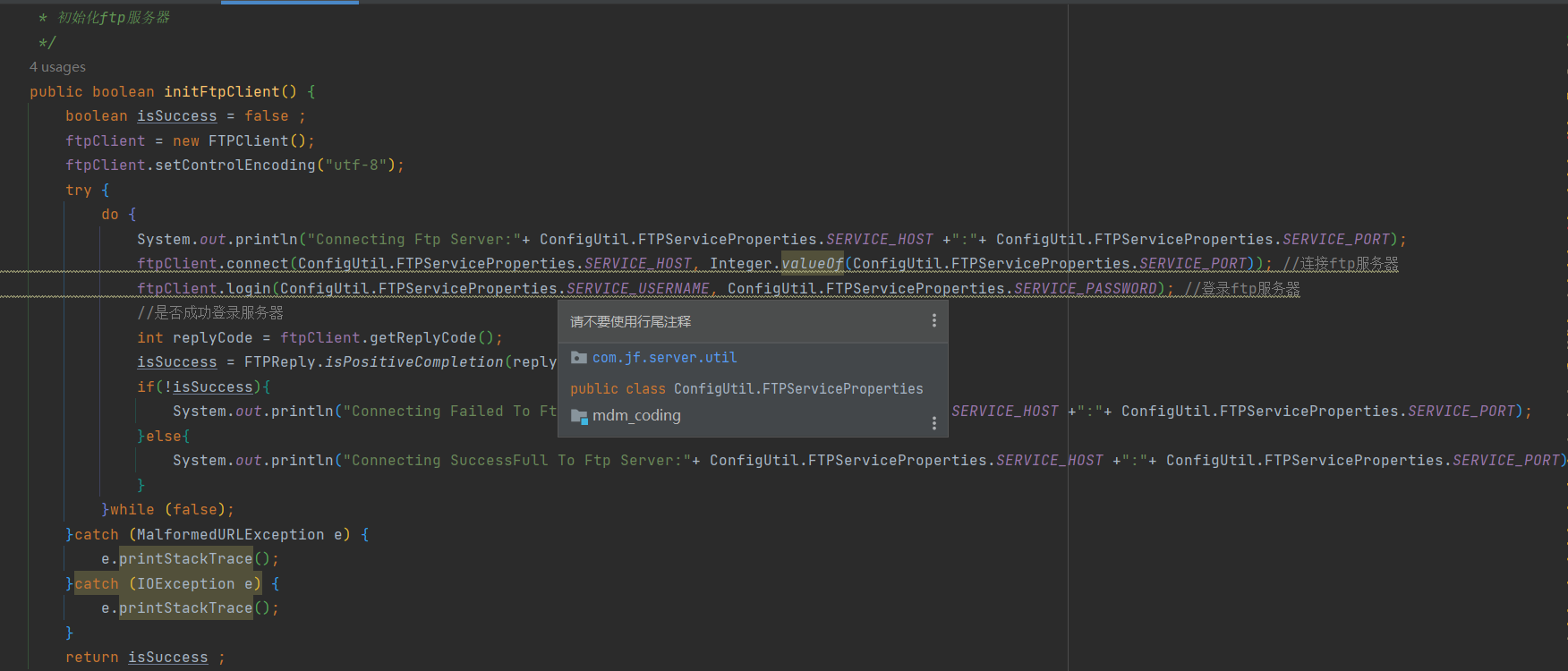The width and height of the screenshot is (1568, 671).
Task: Click 'return isSuccess' statement
Action: [137, 658]
